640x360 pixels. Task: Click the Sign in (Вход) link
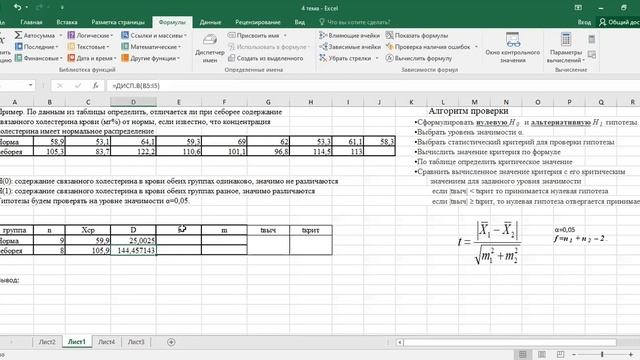pos(584,22)
